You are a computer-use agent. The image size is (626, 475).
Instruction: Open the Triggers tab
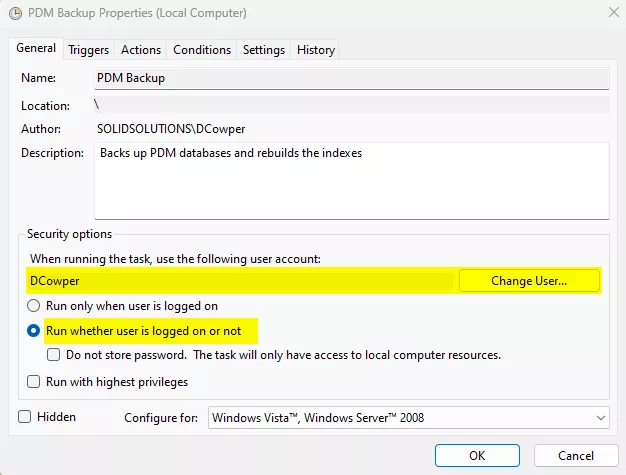coord(89,50)
